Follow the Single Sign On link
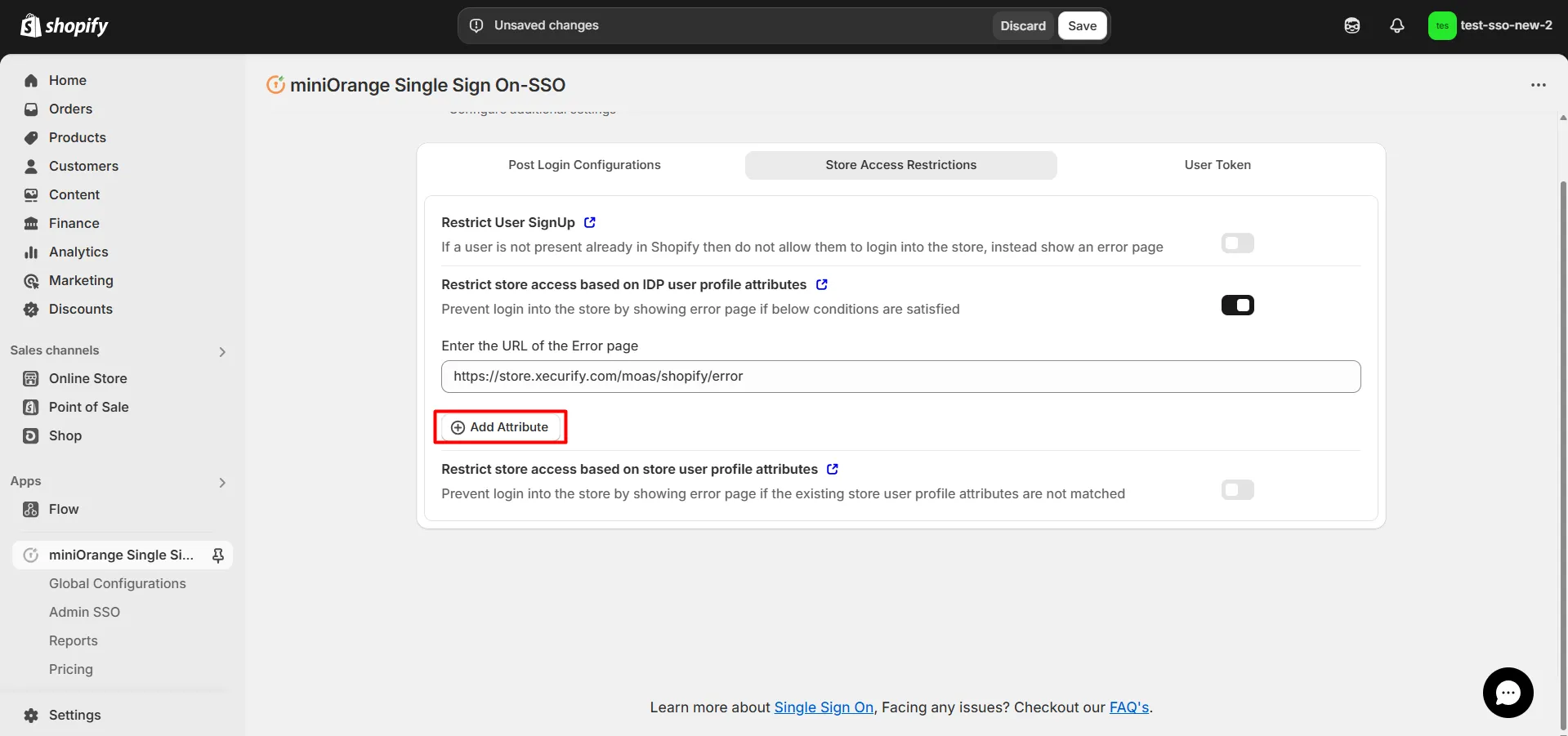 coord(824,707)
